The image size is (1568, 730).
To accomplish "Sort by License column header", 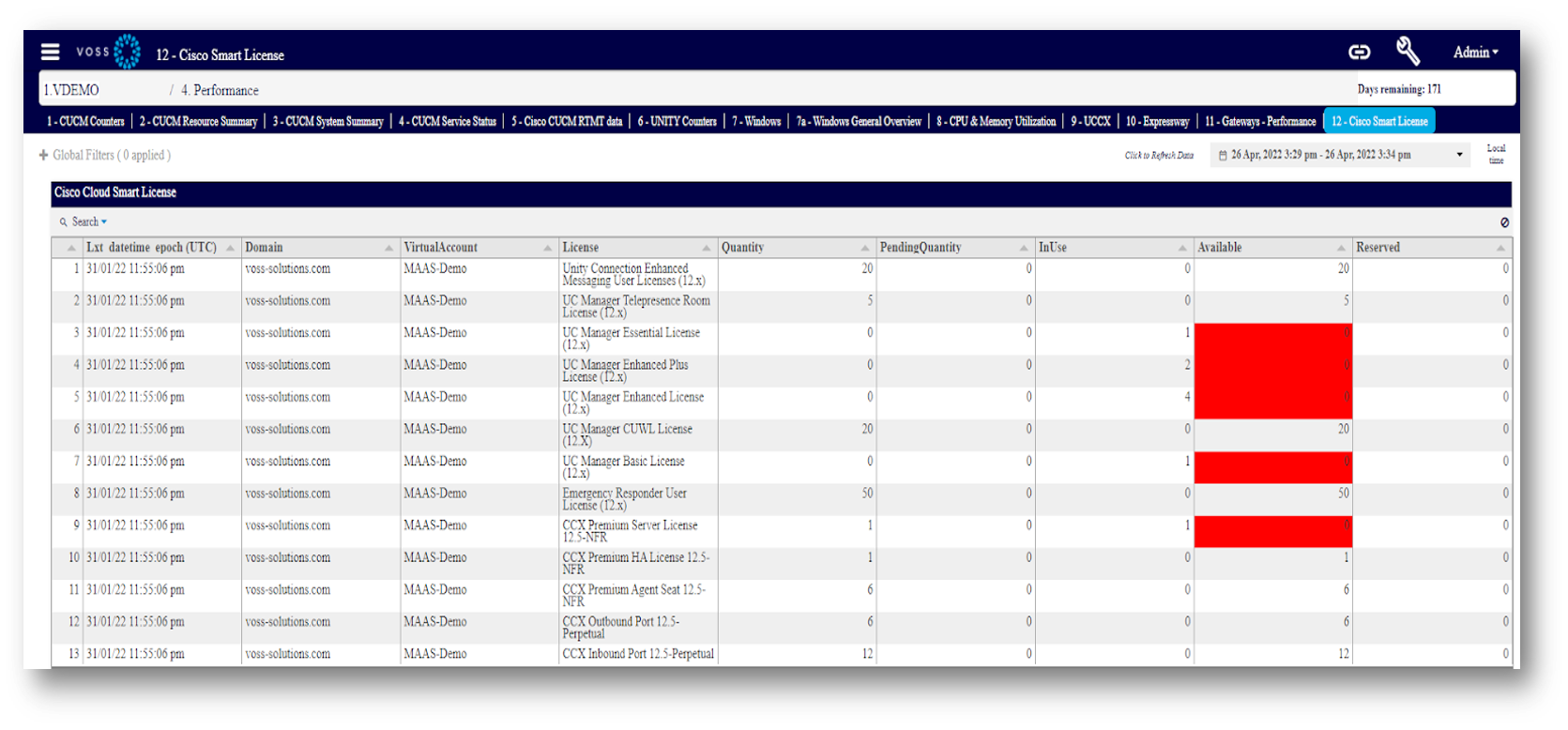I will click(637, 248).
